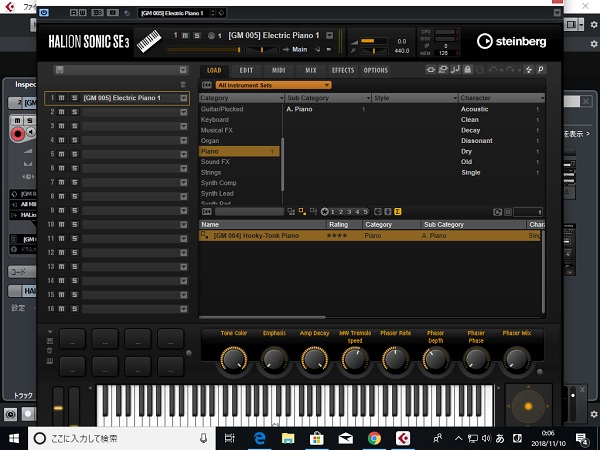Select the A. Piano sub category
Screen dimensions: 600x450
tap(300, 109)
